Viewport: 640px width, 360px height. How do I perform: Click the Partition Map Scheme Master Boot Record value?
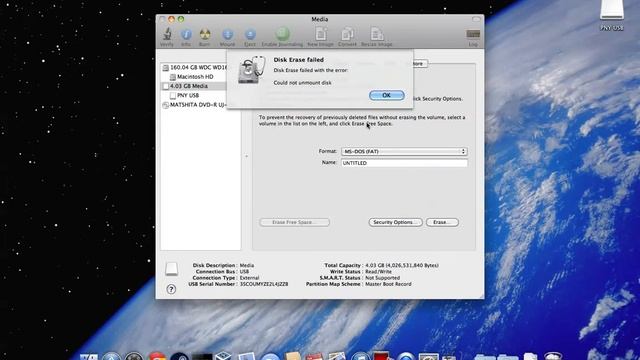[388, 284]
